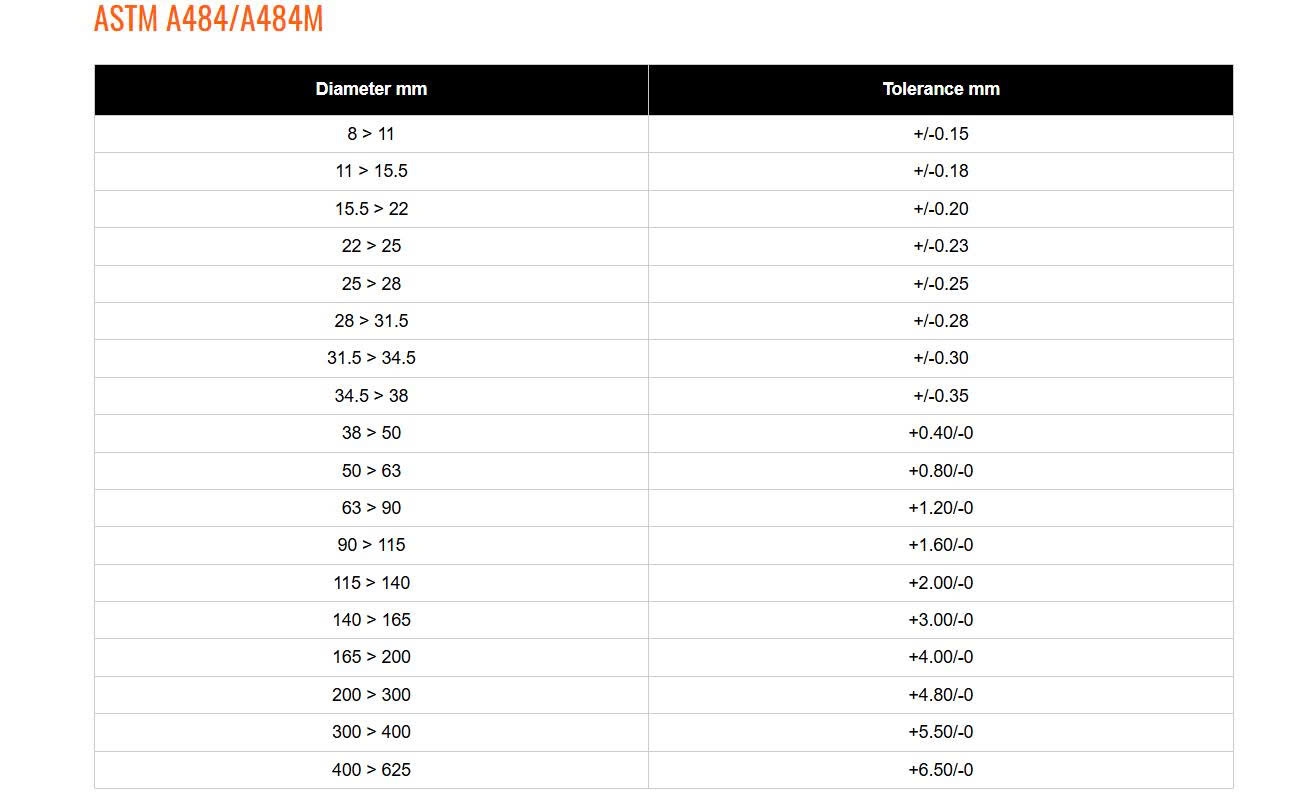The width and height of the screenshot is (1316, 799).
Task: Click the ASTM A484/A484M heading
Action: (208, 19)
